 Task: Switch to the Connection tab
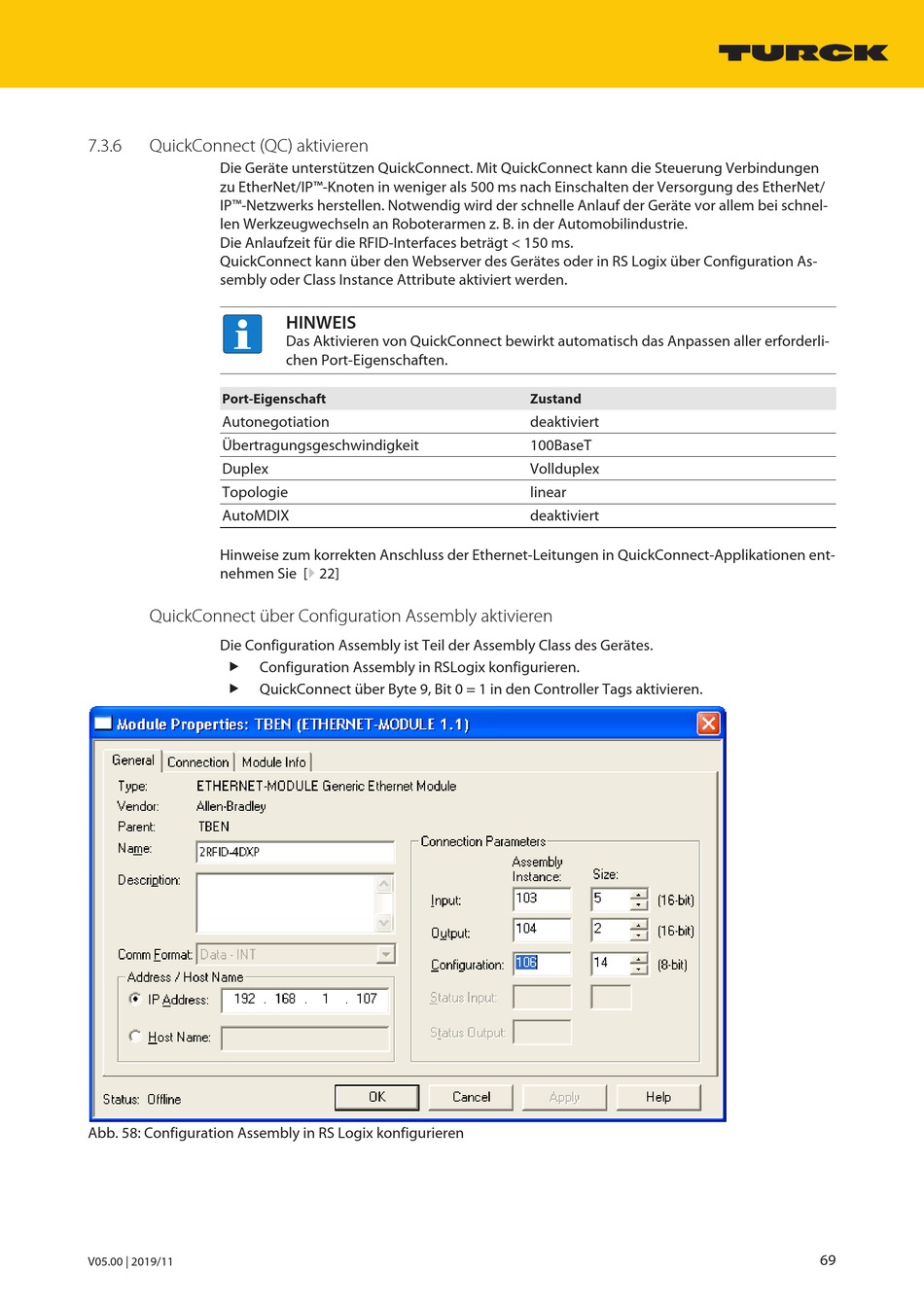click(198, 762)
